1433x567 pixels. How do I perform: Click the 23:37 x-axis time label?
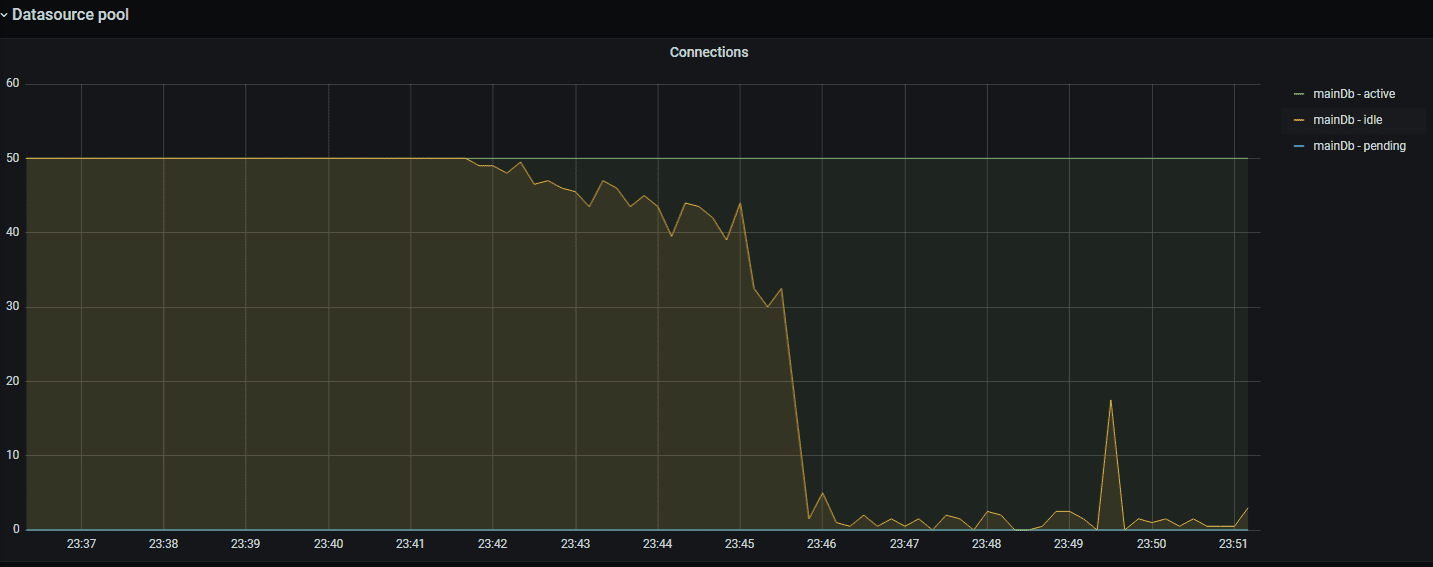click(81, 544)
